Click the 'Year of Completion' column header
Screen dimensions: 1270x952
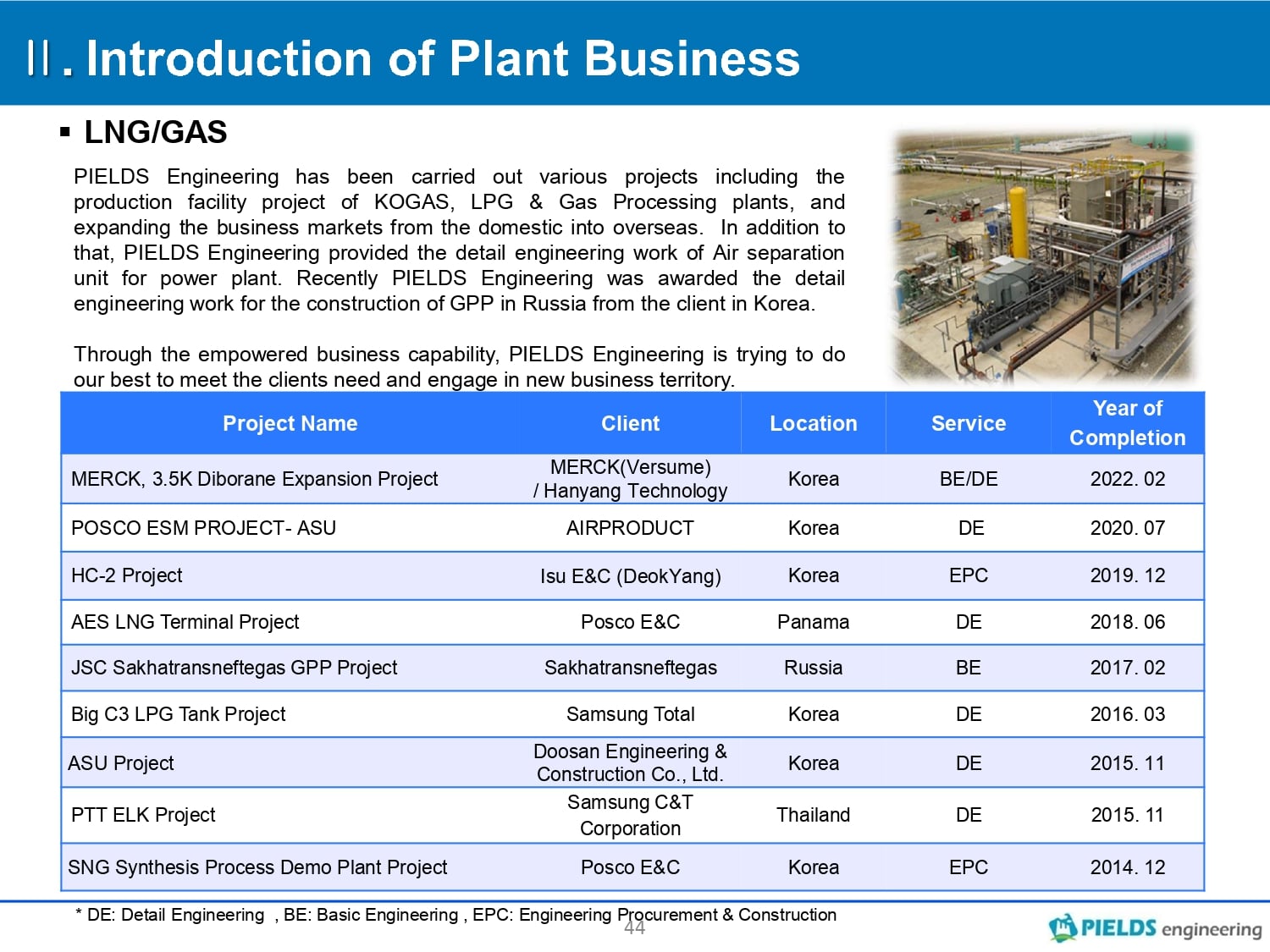coord(1128,423)
